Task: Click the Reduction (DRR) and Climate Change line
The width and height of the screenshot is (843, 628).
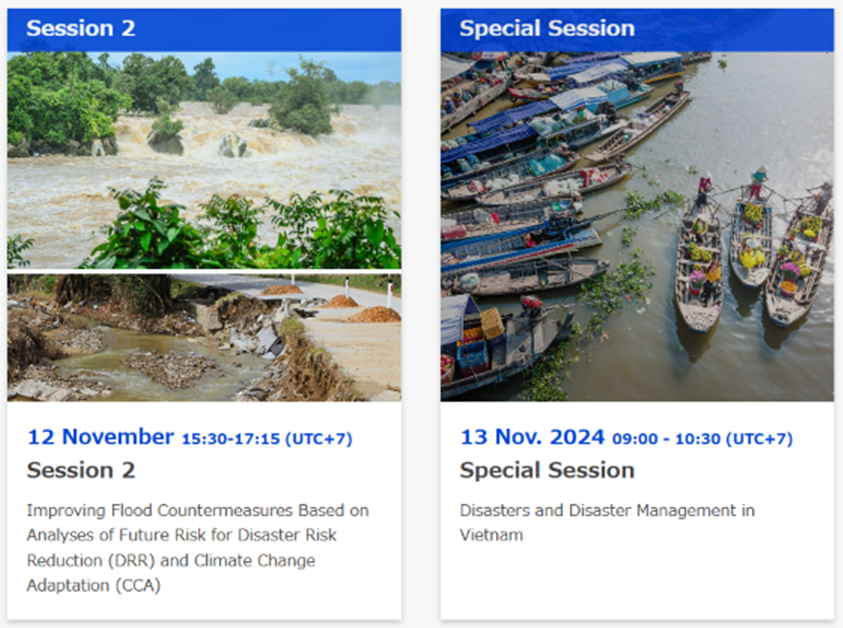Action: pos(171,560)
